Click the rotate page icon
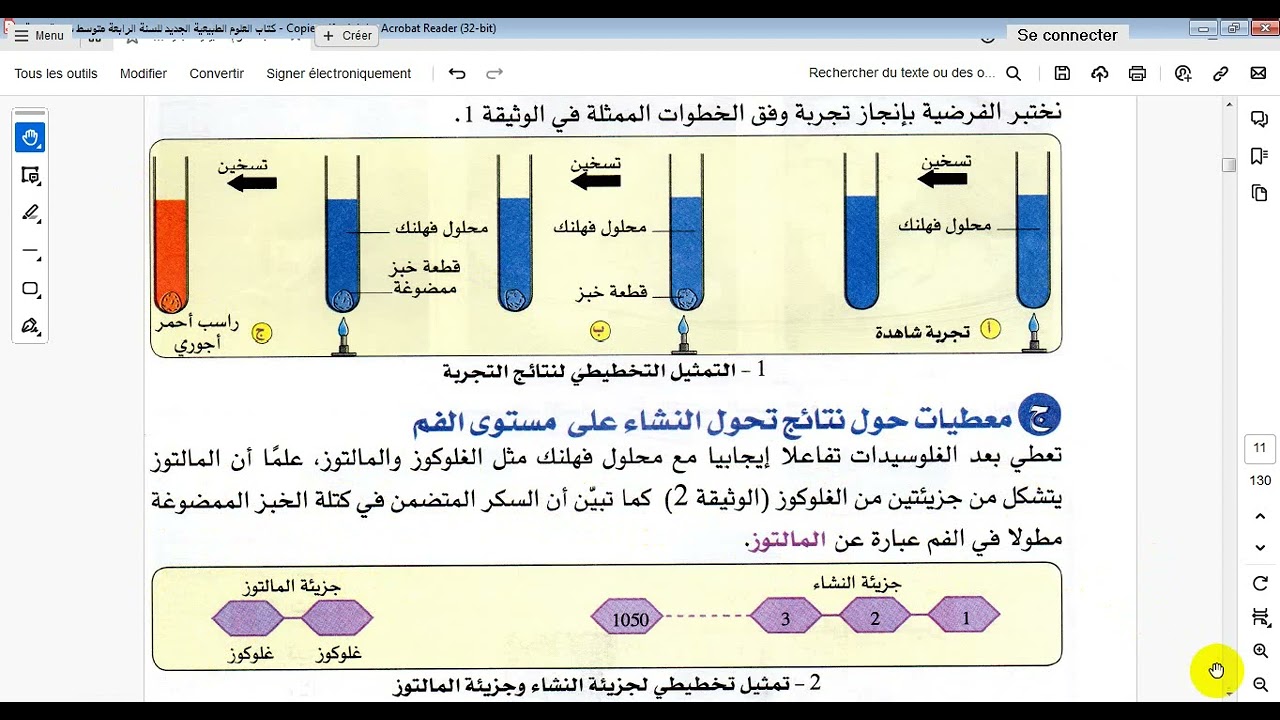 (x=1260, y=583)
